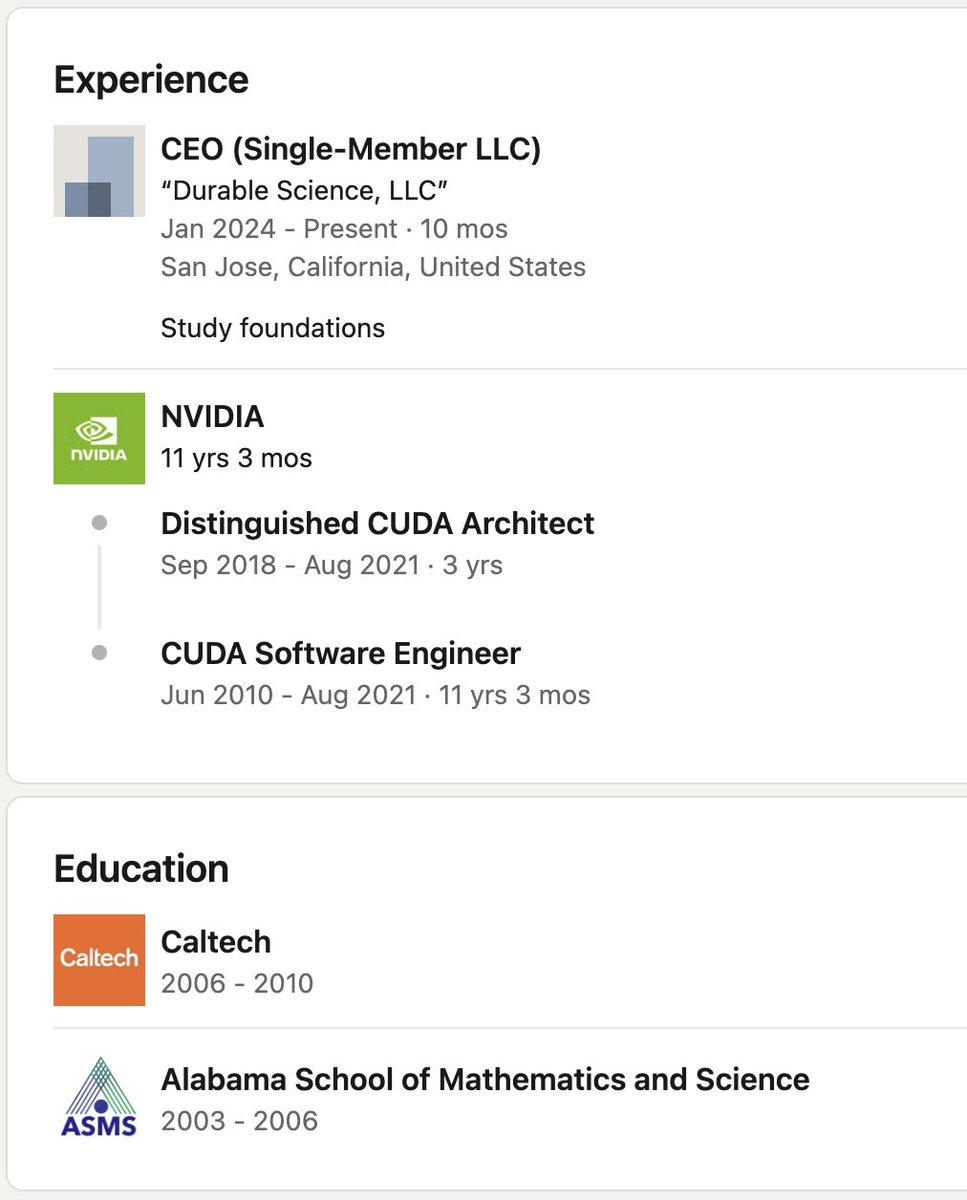Screen dimensions: 967x1200
Task: Click the Education section heading
Action: point(141,868)
